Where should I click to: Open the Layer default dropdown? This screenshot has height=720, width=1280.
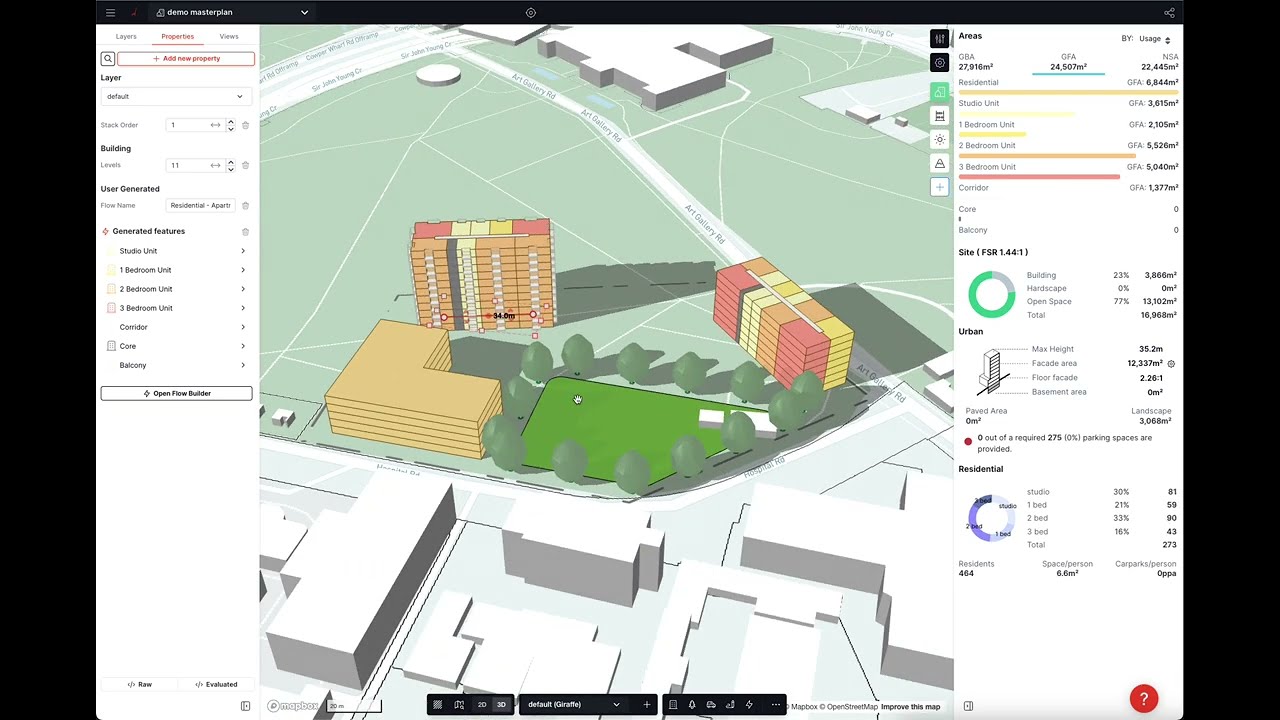coord(175,96)
